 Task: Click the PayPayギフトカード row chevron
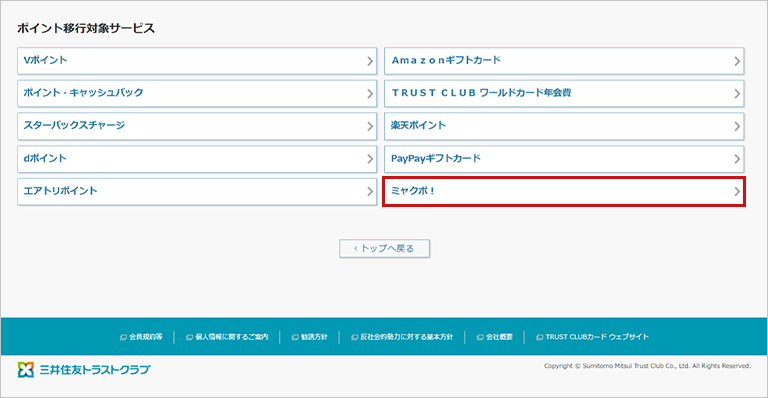pyautogui.click(x=737, y=159)
